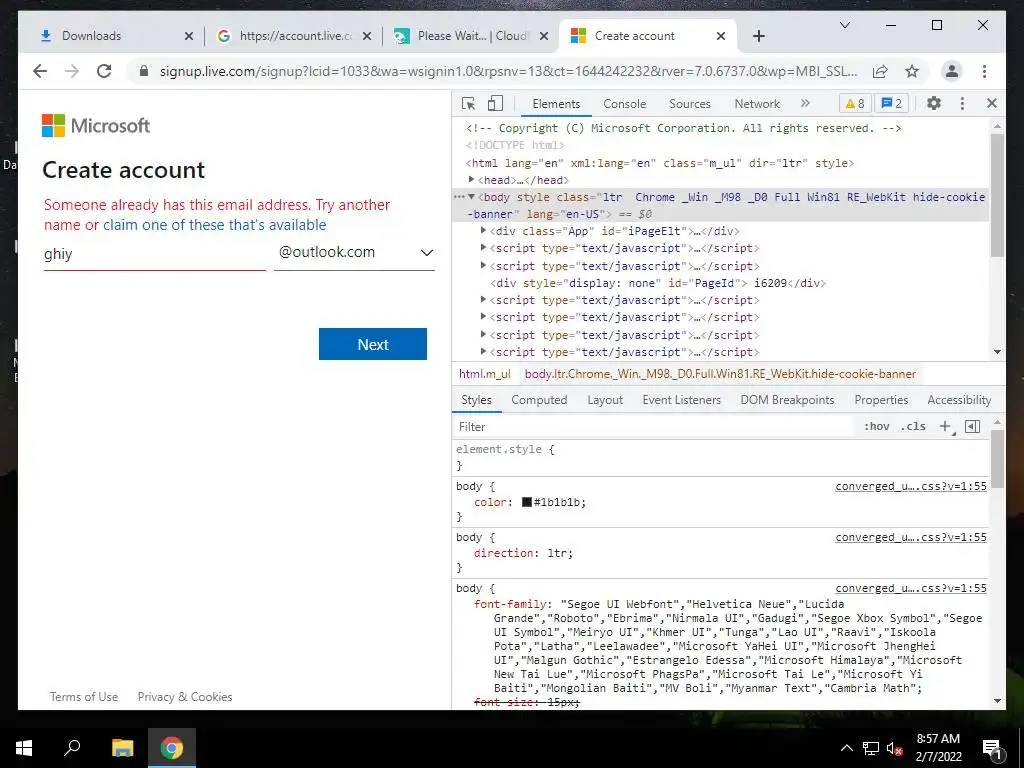Open the Computed styles tab
Viewport: 1024px width, 768px height.
coord(539,400)
